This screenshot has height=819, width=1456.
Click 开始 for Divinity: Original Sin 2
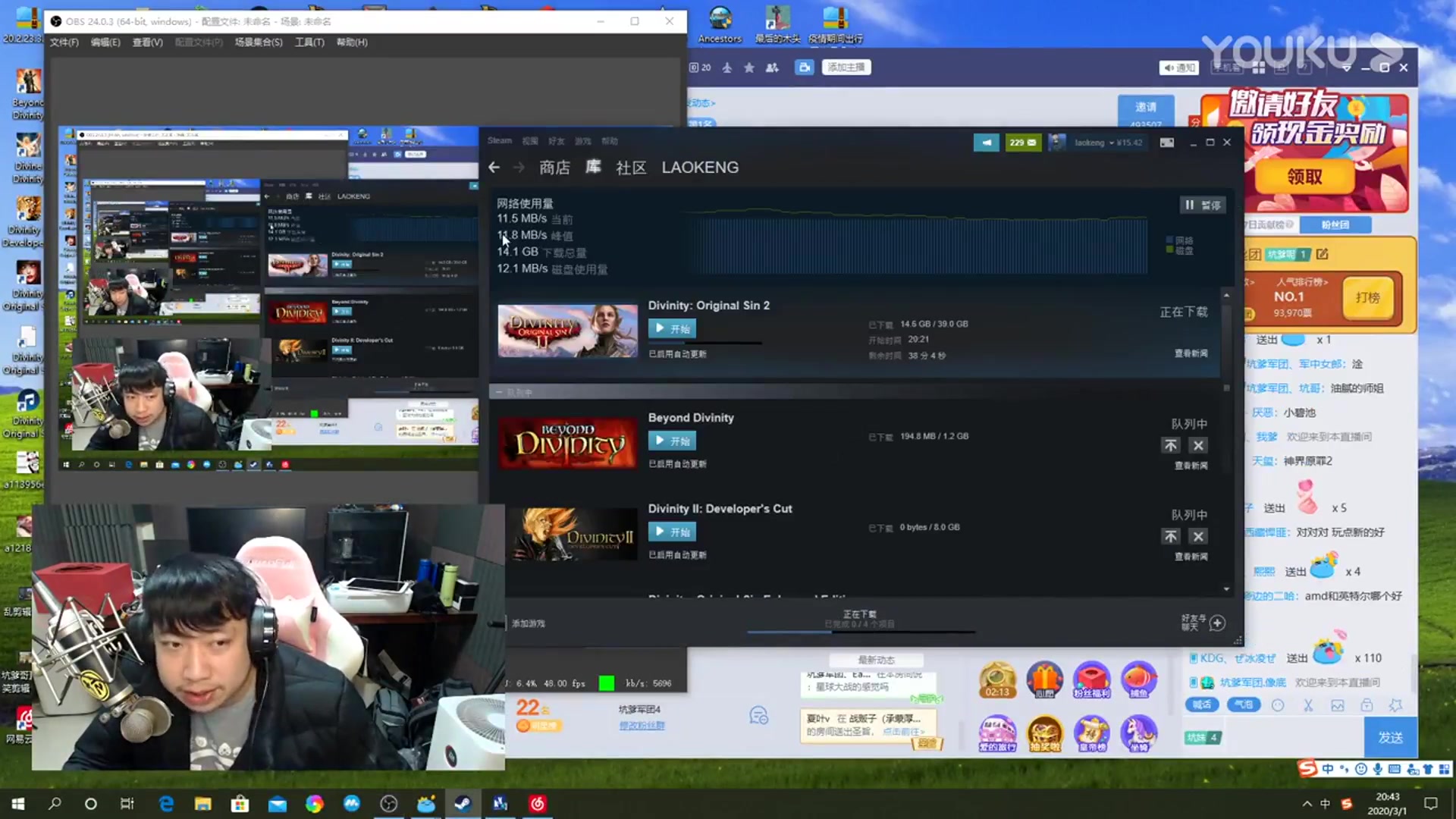(x=672, y=328)
